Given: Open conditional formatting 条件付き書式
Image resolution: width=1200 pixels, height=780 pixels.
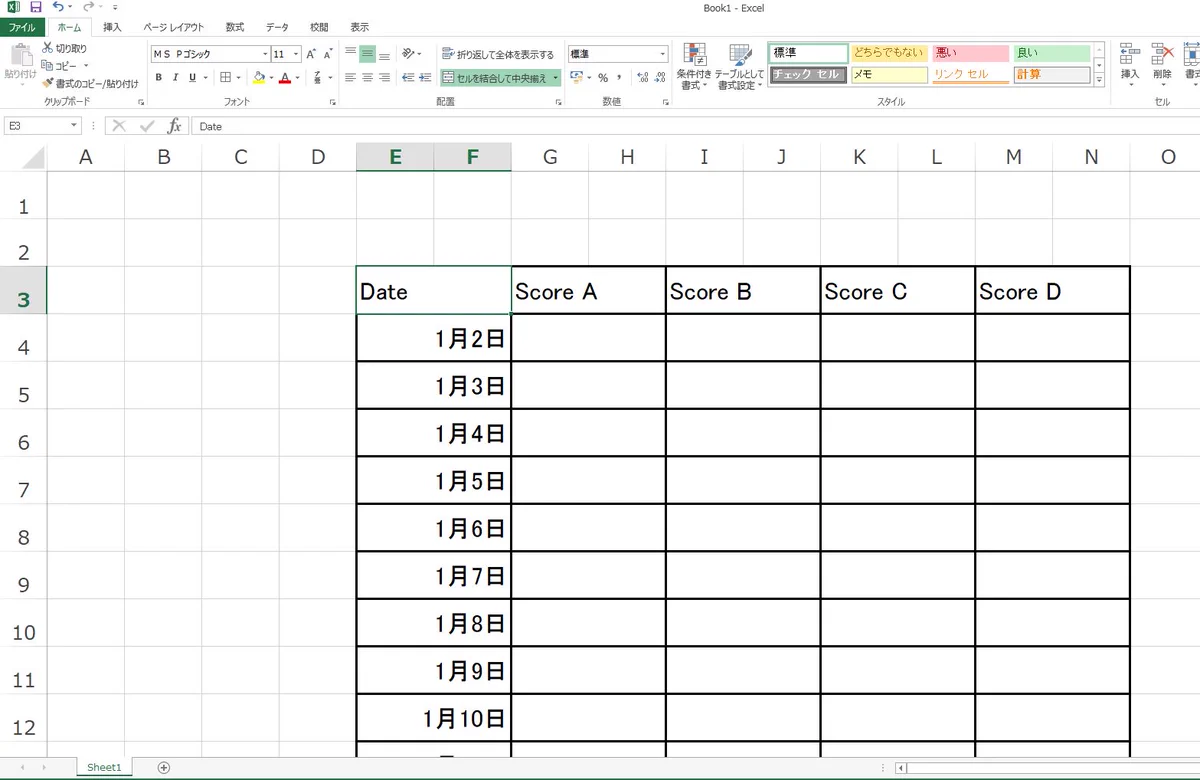Looking at the screenshot, I should 693,67.
